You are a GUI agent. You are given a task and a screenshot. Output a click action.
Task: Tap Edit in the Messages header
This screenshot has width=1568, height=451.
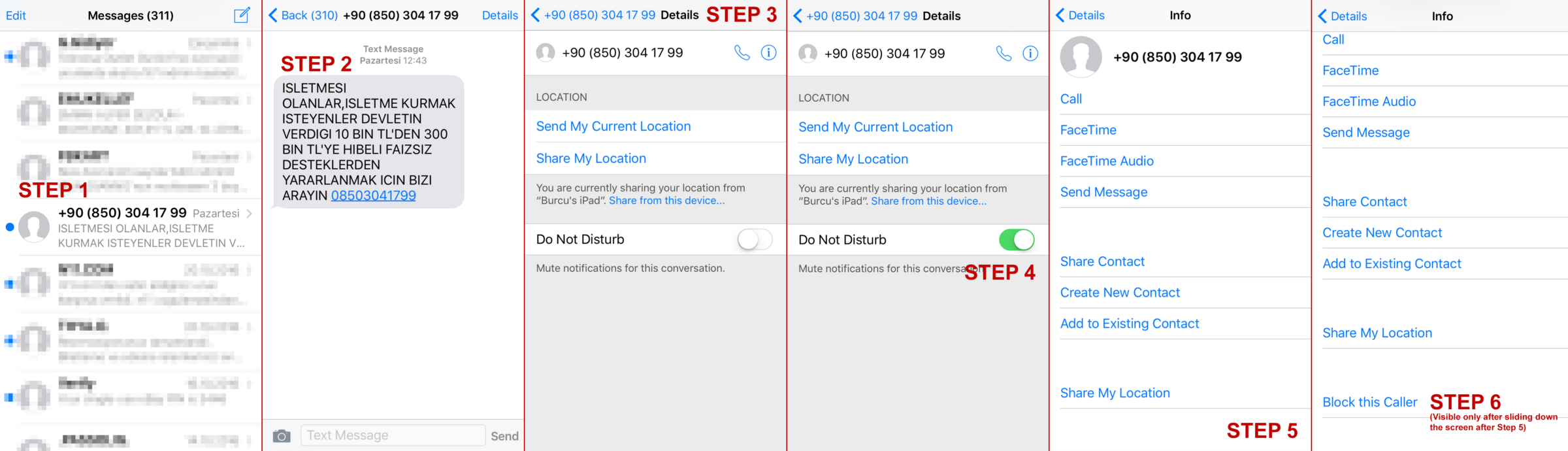(x=16, y=15)
